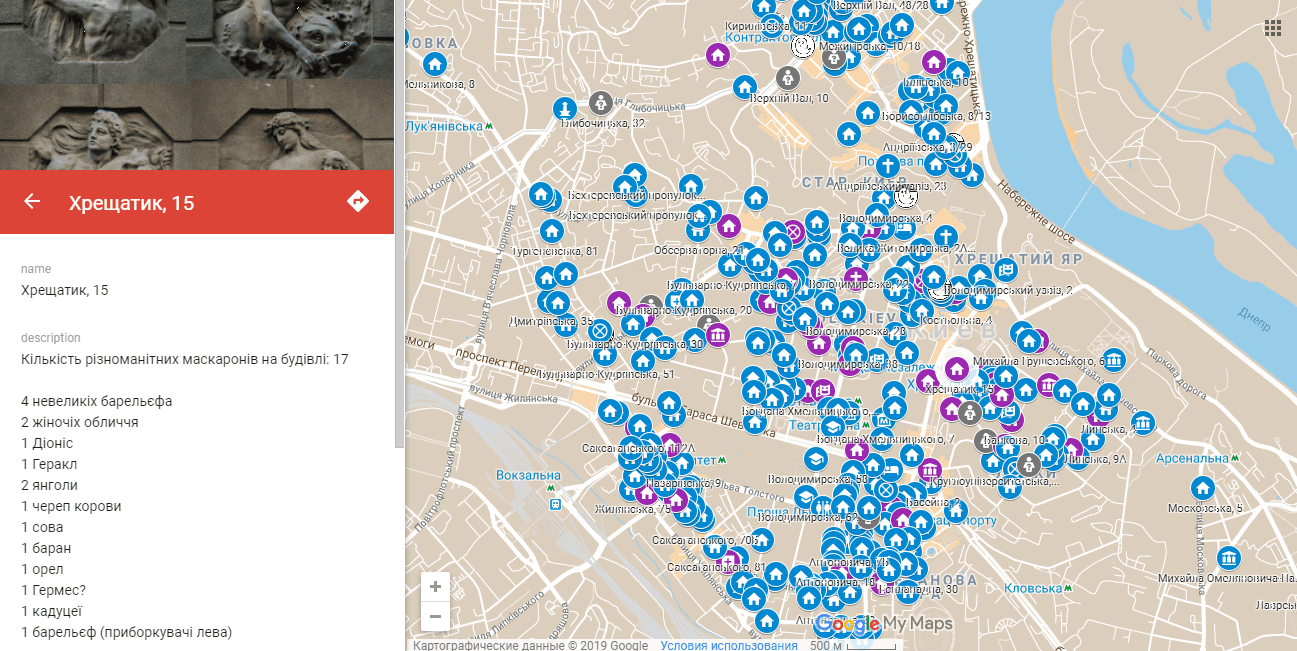
Task: Click the house marker at Мельникова, 8
Action: [x=434, y=64]
